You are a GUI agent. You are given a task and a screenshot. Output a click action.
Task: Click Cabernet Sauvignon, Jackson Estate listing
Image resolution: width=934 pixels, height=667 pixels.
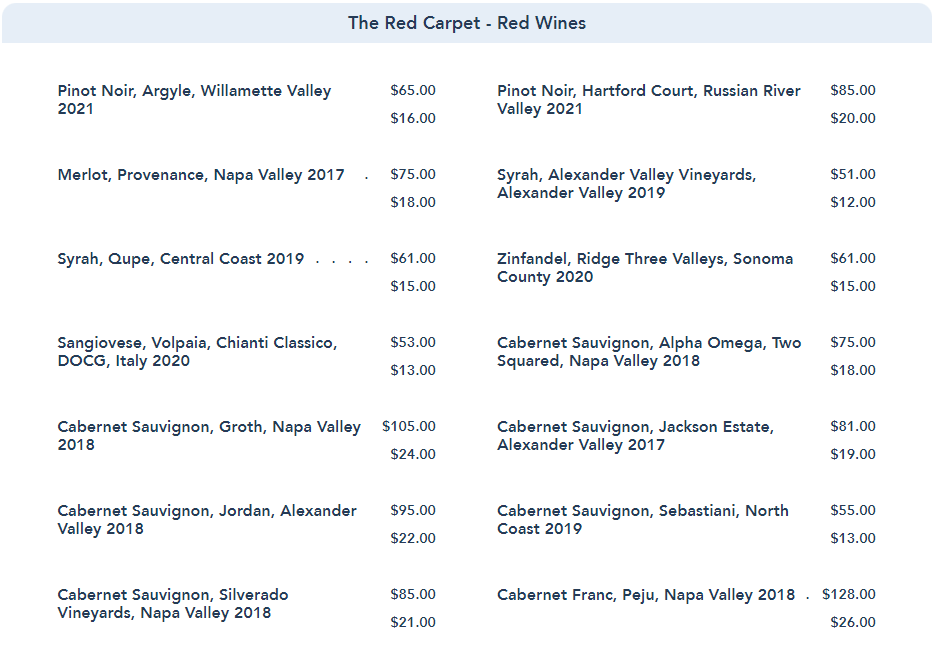[x=635, y=435]
